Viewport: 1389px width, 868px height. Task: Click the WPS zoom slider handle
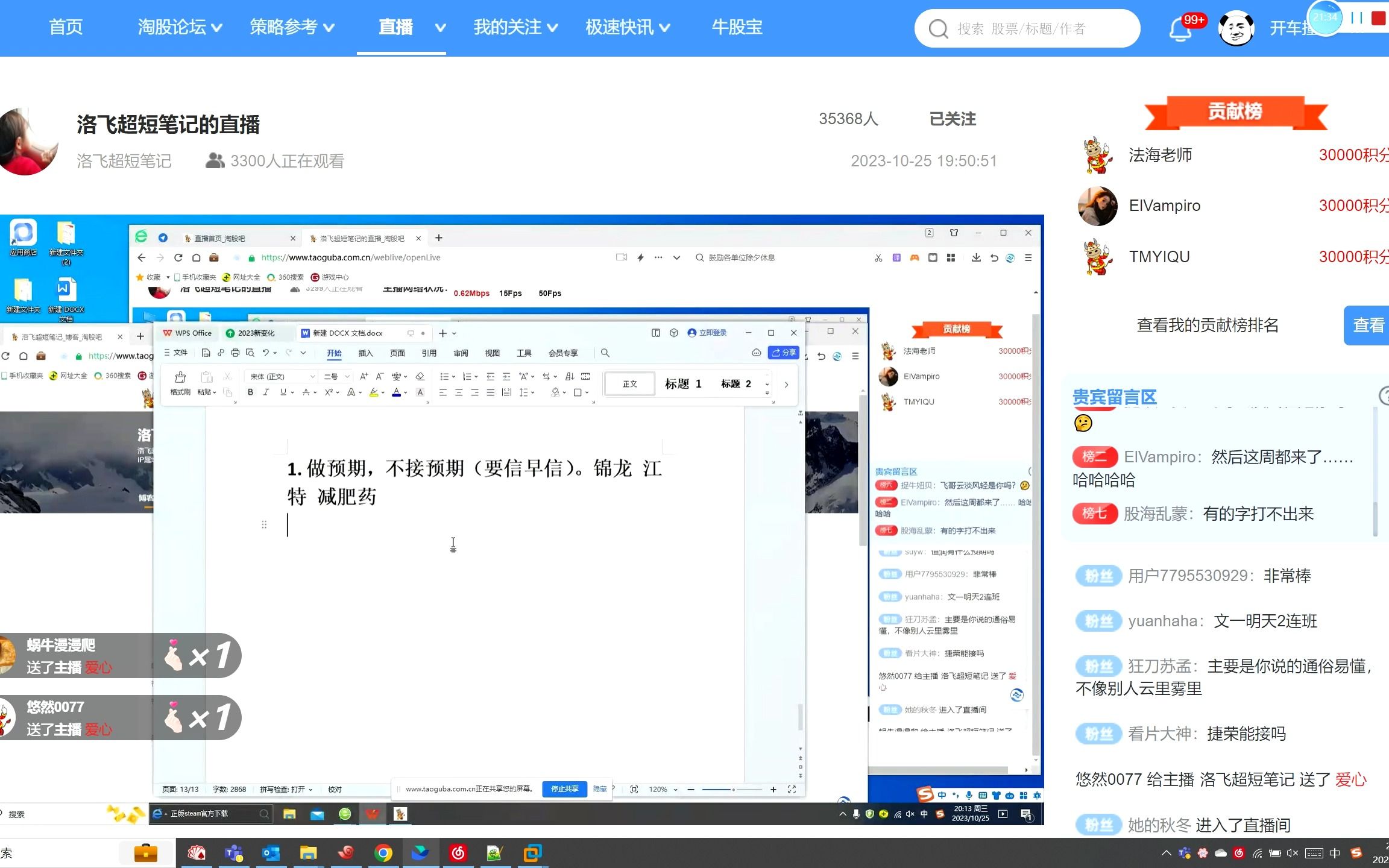[x=733, y=789]
